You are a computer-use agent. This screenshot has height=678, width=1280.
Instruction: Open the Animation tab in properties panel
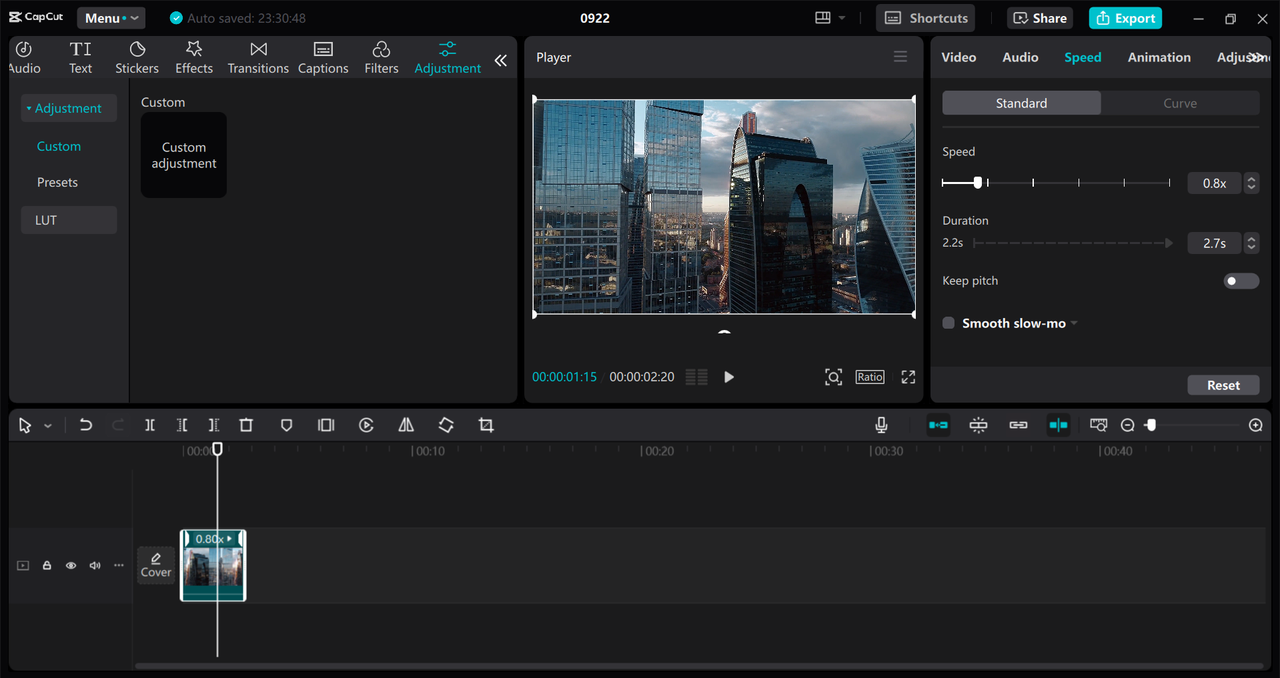click(x=1159, y=57)
